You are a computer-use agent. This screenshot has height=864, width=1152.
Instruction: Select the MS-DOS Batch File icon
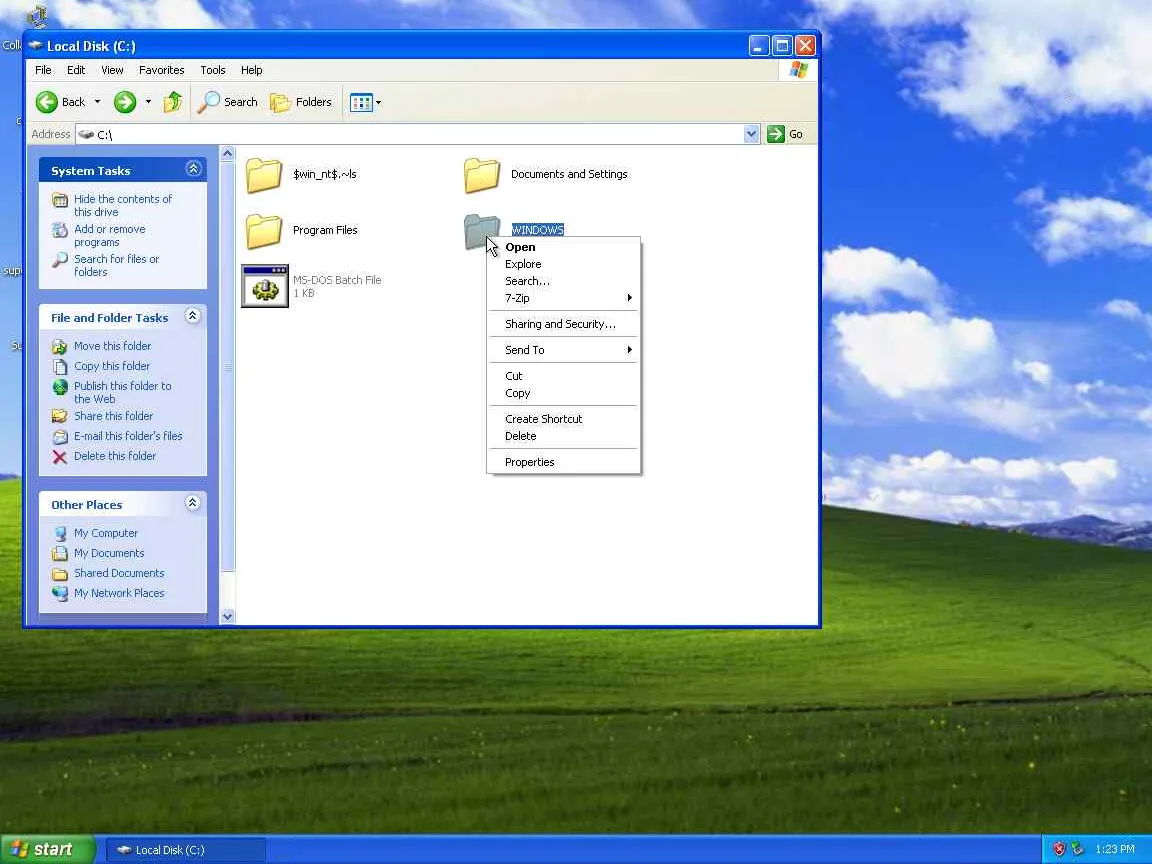(x=264, y=286)
